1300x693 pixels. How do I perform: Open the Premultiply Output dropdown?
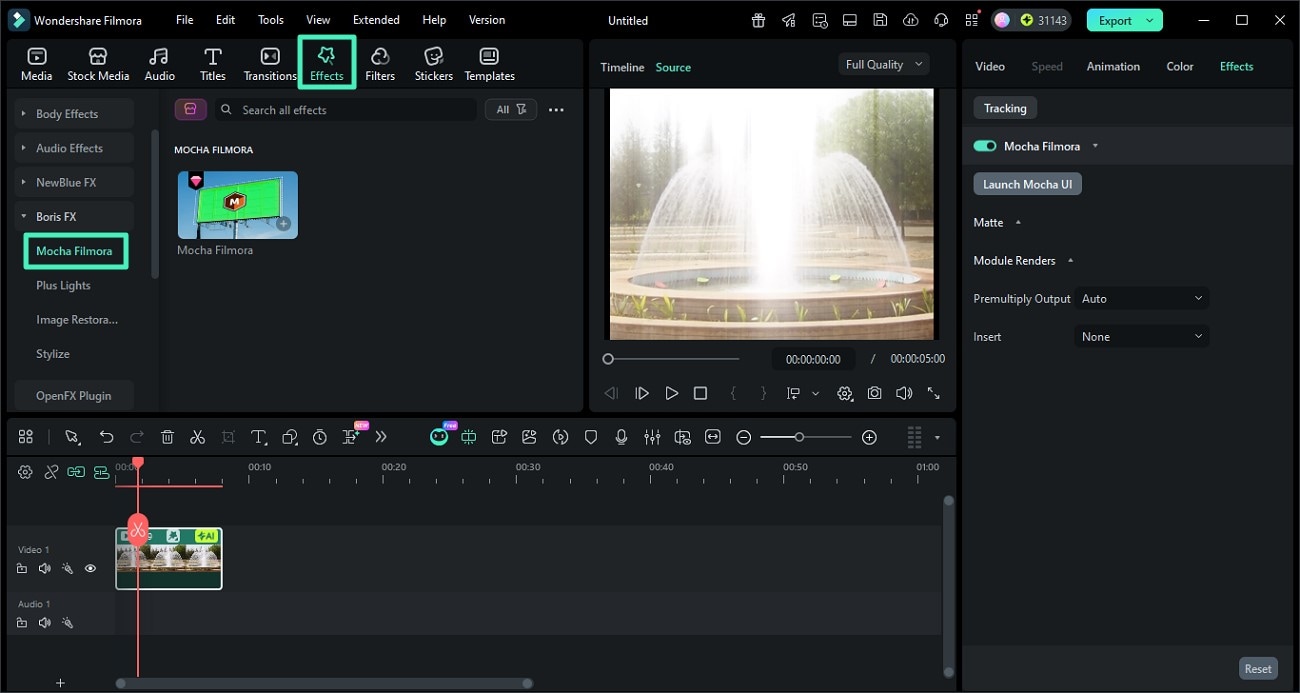click(1140, 297)
